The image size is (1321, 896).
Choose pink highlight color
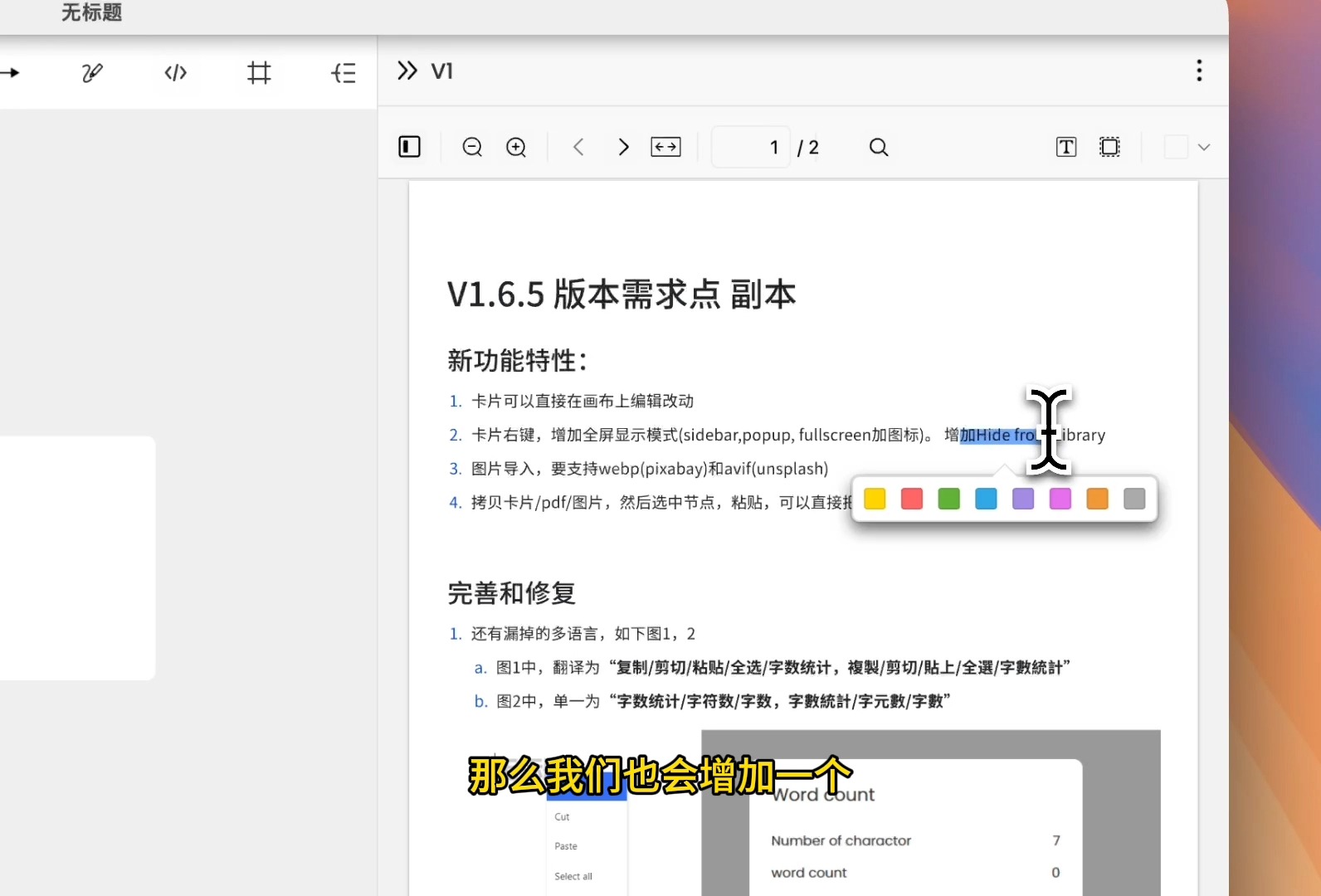[1060, 499]
